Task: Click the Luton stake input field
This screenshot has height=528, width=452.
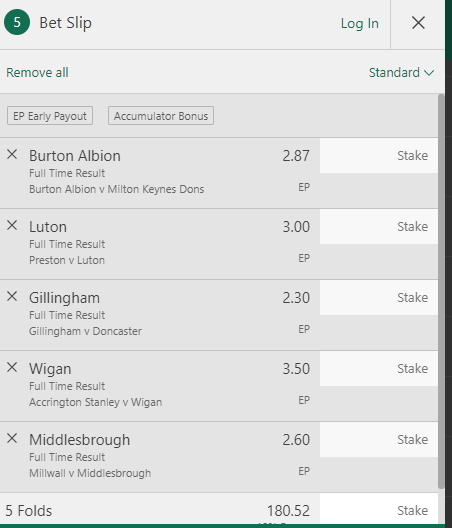Action: click(x=379, y=227)
